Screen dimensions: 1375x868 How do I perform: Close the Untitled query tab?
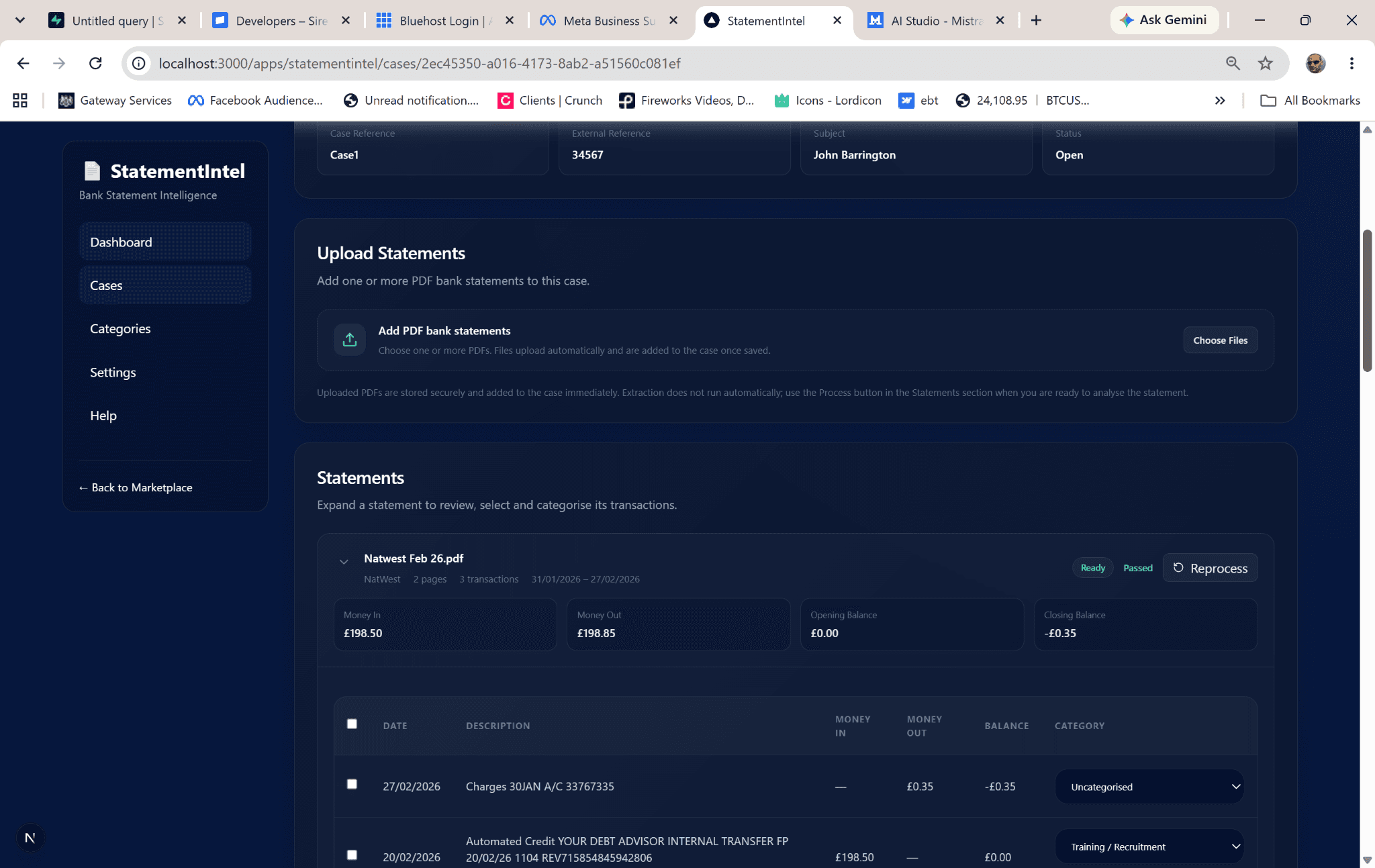[x=182, y=20]
